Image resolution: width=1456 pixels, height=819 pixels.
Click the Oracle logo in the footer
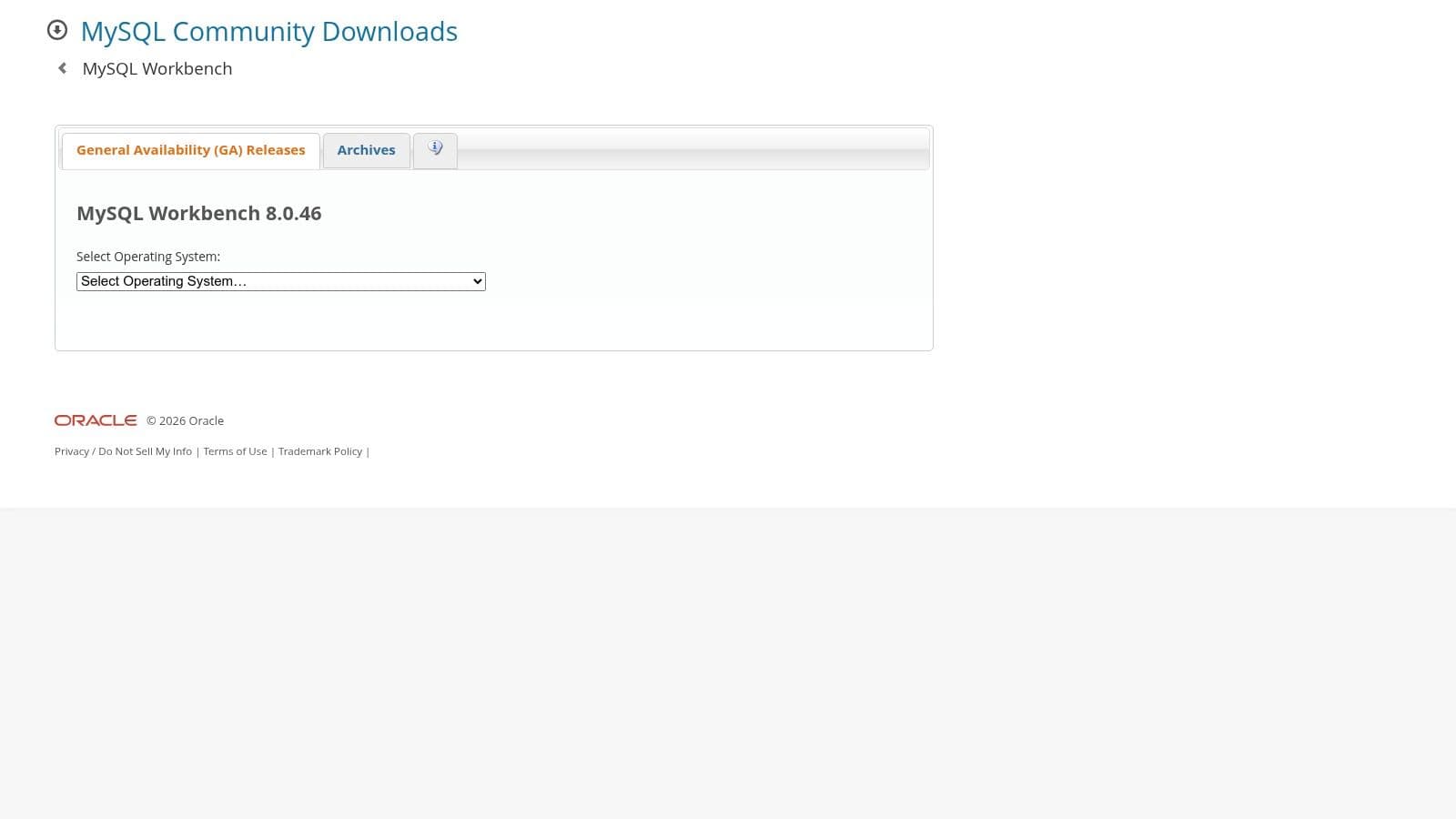95,420
